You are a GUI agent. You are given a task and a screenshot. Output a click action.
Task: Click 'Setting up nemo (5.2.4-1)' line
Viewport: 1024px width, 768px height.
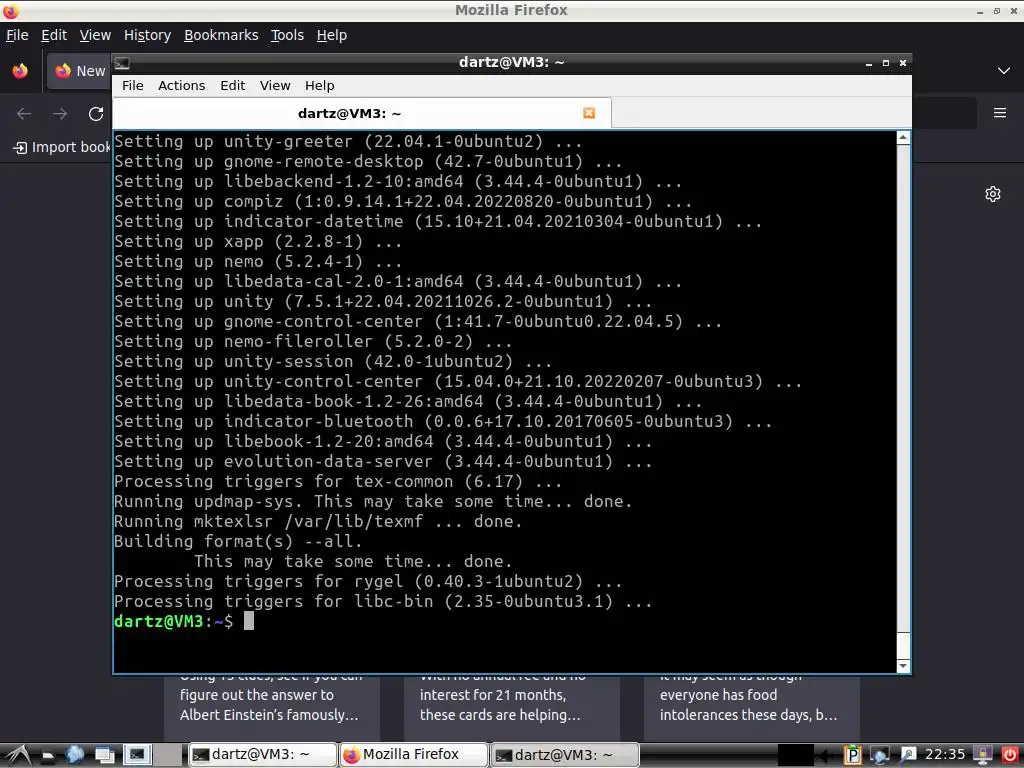click(258, 261)
